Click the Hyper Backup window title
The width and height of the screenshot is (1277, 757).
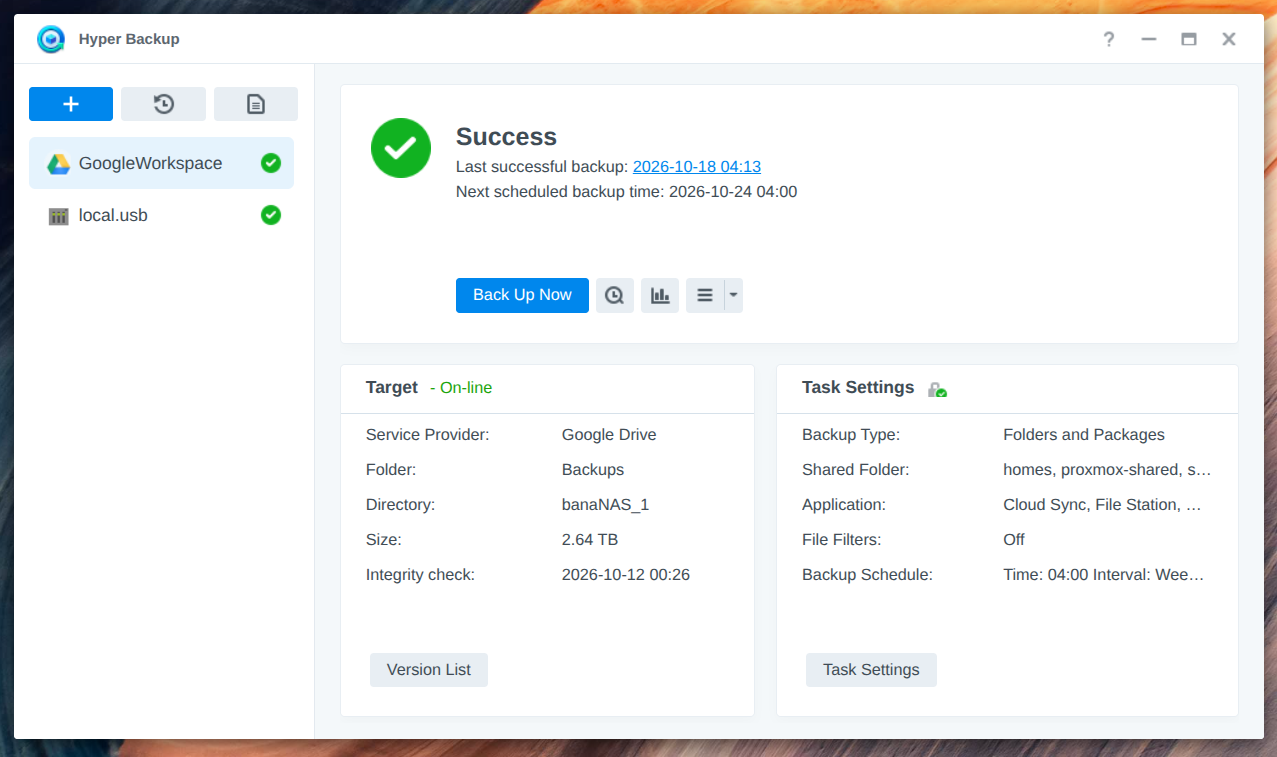pos(129,39)
